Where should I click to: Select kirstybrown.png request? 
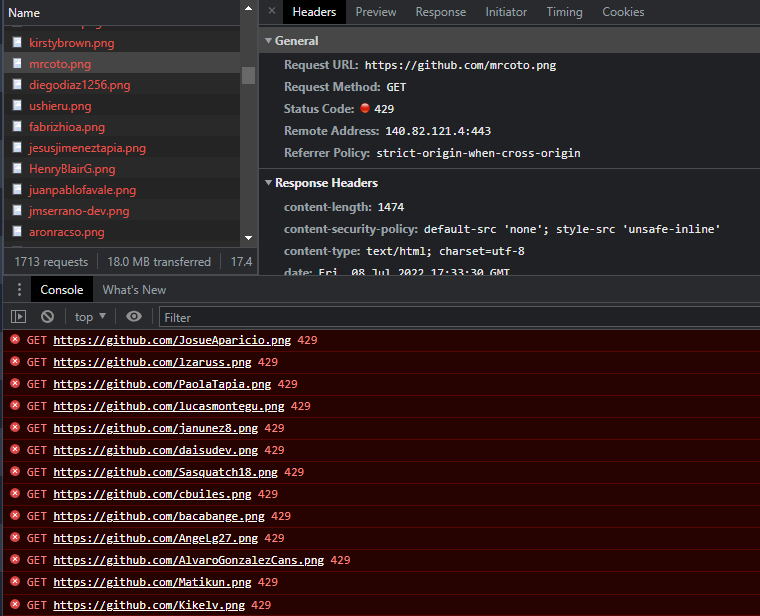(121, 43)
